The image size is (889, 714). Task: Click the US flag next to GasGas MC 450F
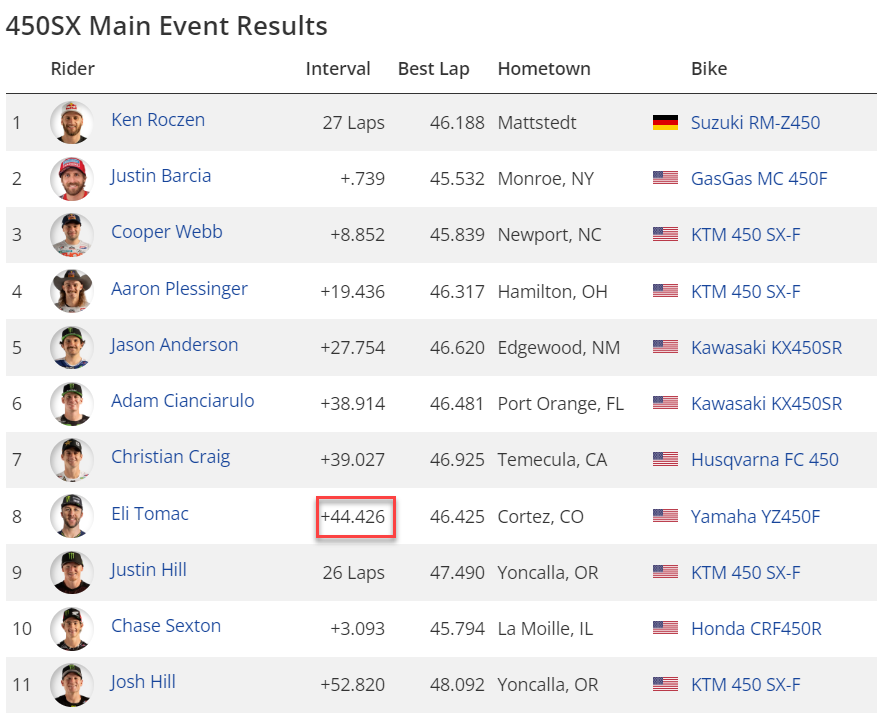click(665, 179)
